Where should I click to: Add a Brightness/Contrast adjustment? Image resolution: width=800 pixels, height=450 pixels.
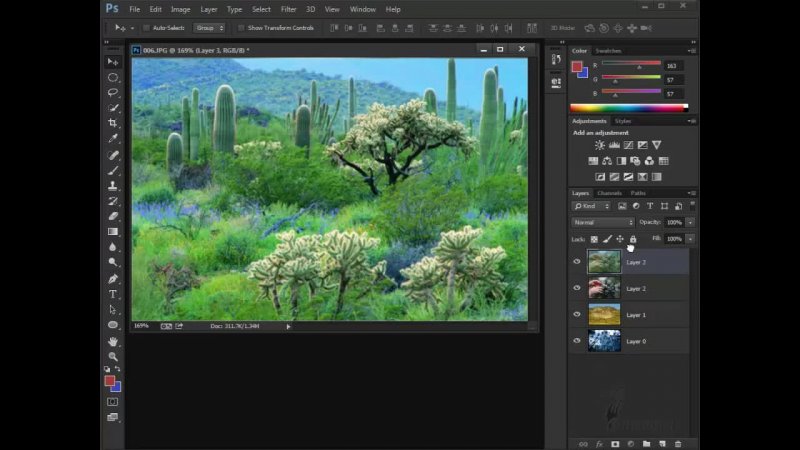point(600,145)
